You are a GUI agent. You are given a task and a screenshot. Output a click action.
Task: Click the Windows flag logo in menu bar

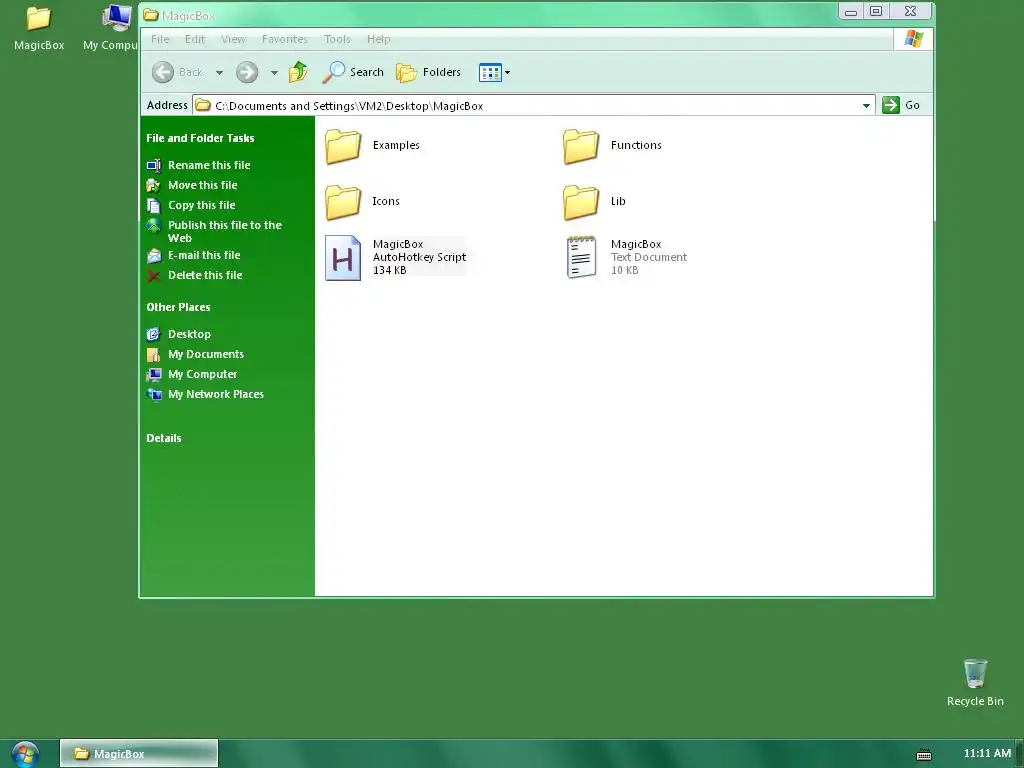(x=913, y=39)
